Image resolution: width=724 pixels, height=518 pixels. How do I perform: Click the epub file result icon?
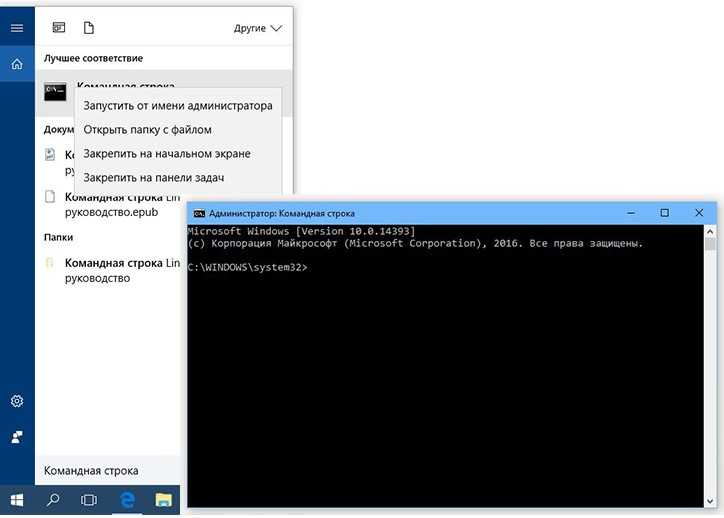[x=50, y=197]
